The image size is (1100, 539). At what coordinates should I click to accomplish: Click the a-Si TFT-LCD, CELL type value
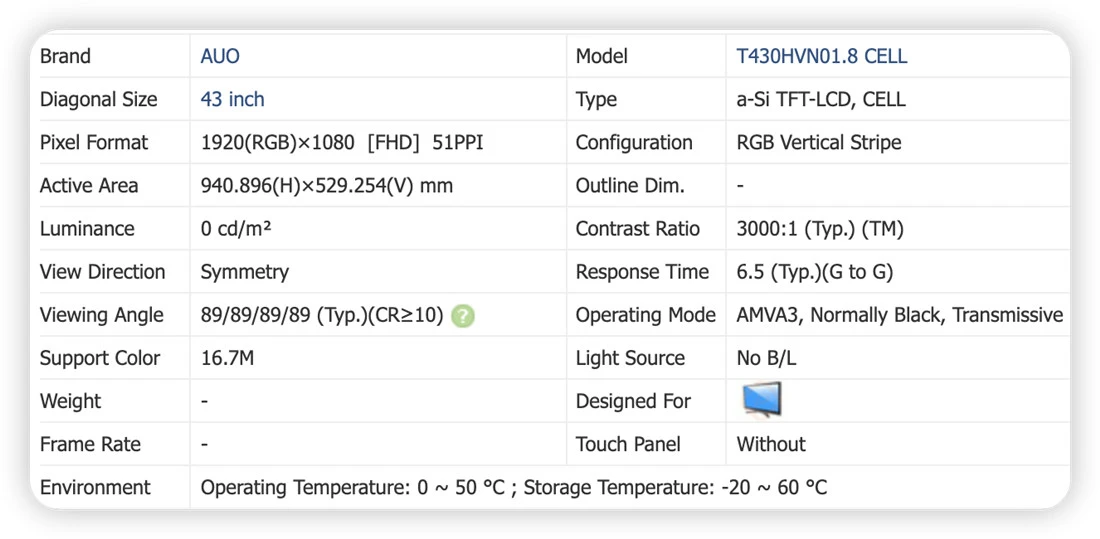821,99
